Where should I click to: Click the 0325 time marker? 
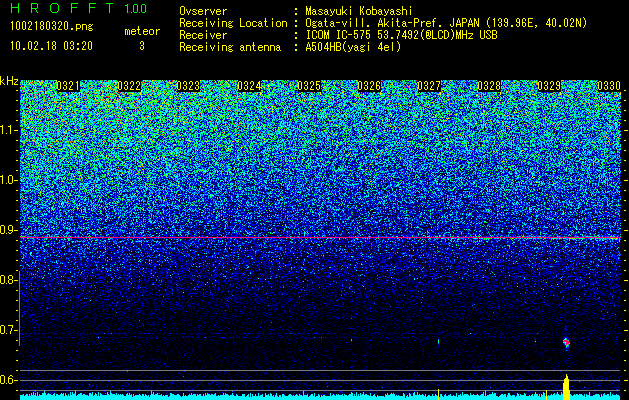point(309,86)
